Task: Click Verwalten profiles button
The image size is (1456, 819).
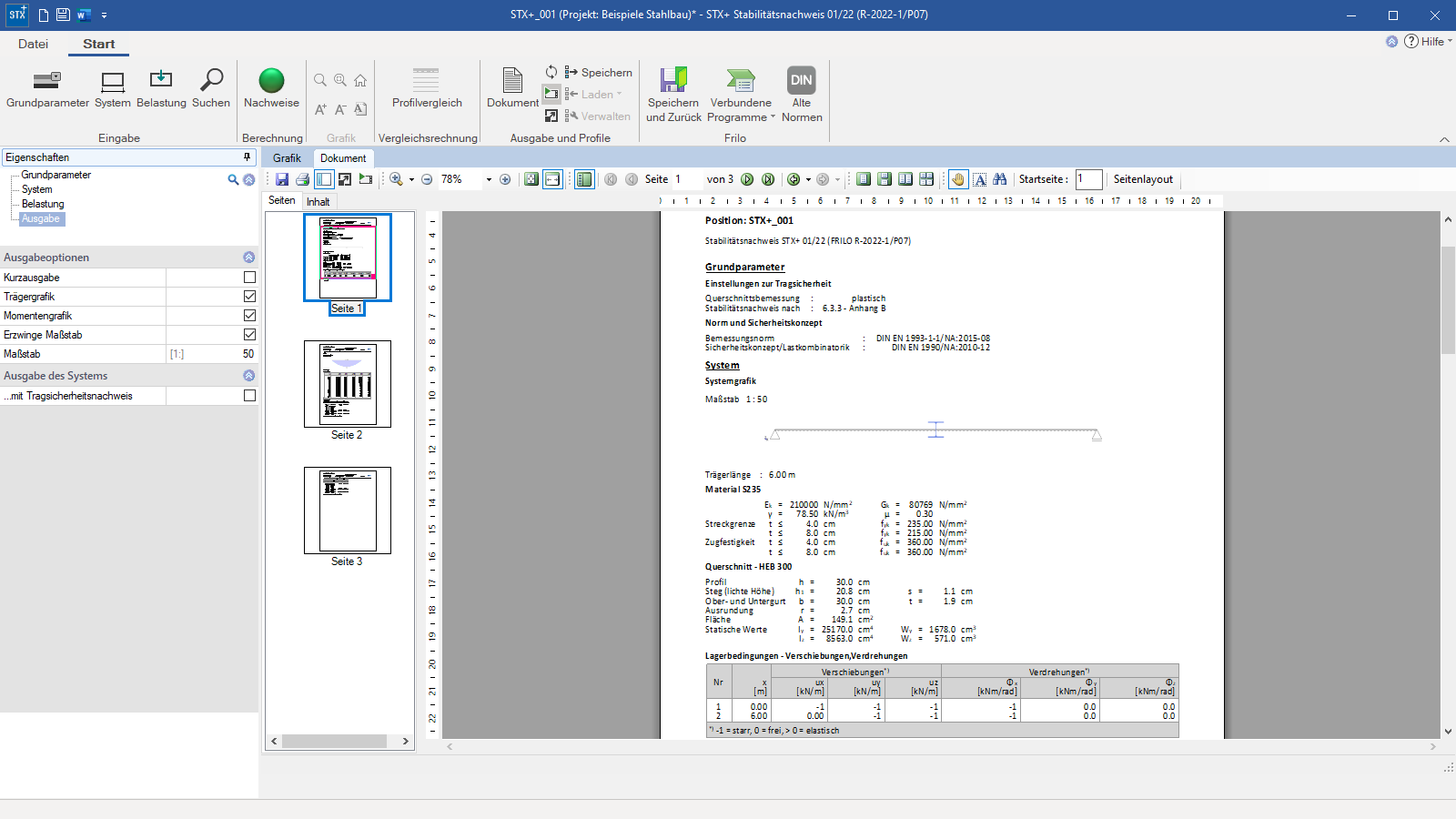Action: [598, 116]
